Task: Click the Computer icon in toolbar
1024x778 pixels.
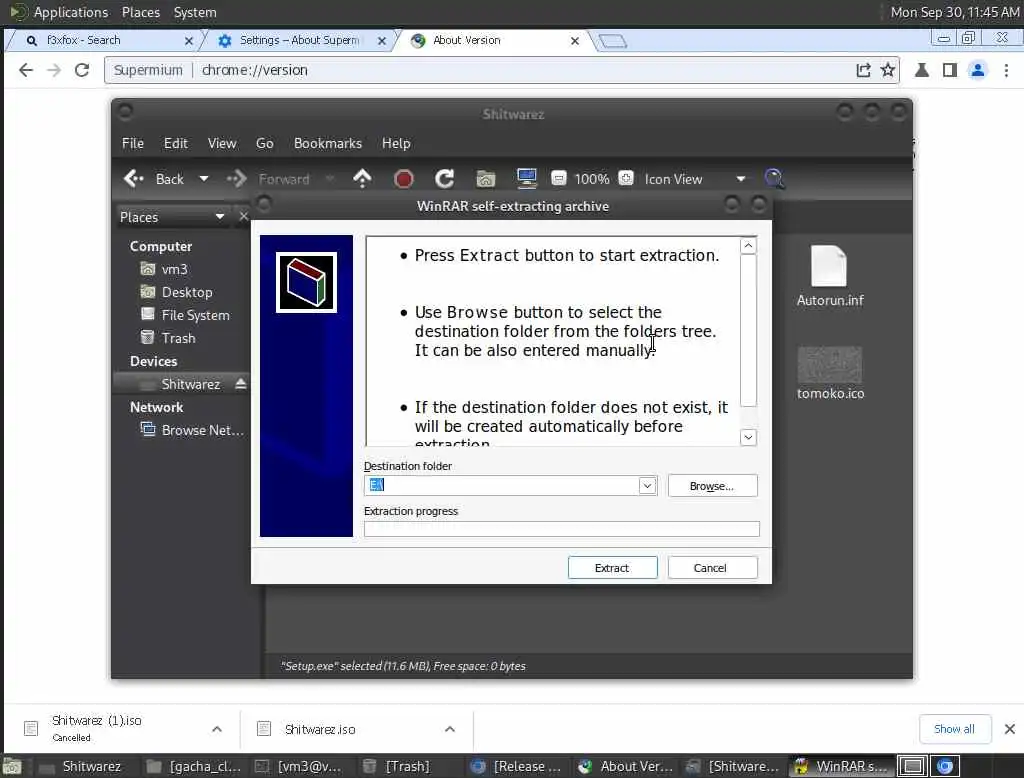Action: click(x=526, y=178)
